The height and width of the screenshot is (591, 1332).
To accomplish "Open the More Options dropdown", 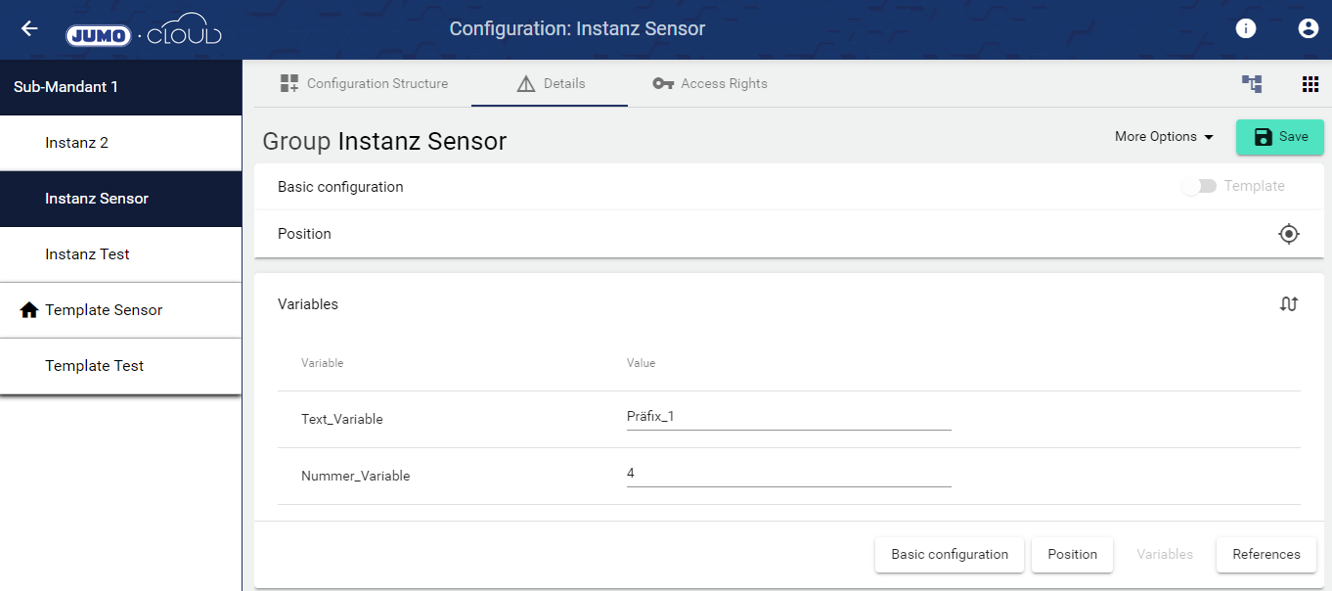I will click(1164, 137).
